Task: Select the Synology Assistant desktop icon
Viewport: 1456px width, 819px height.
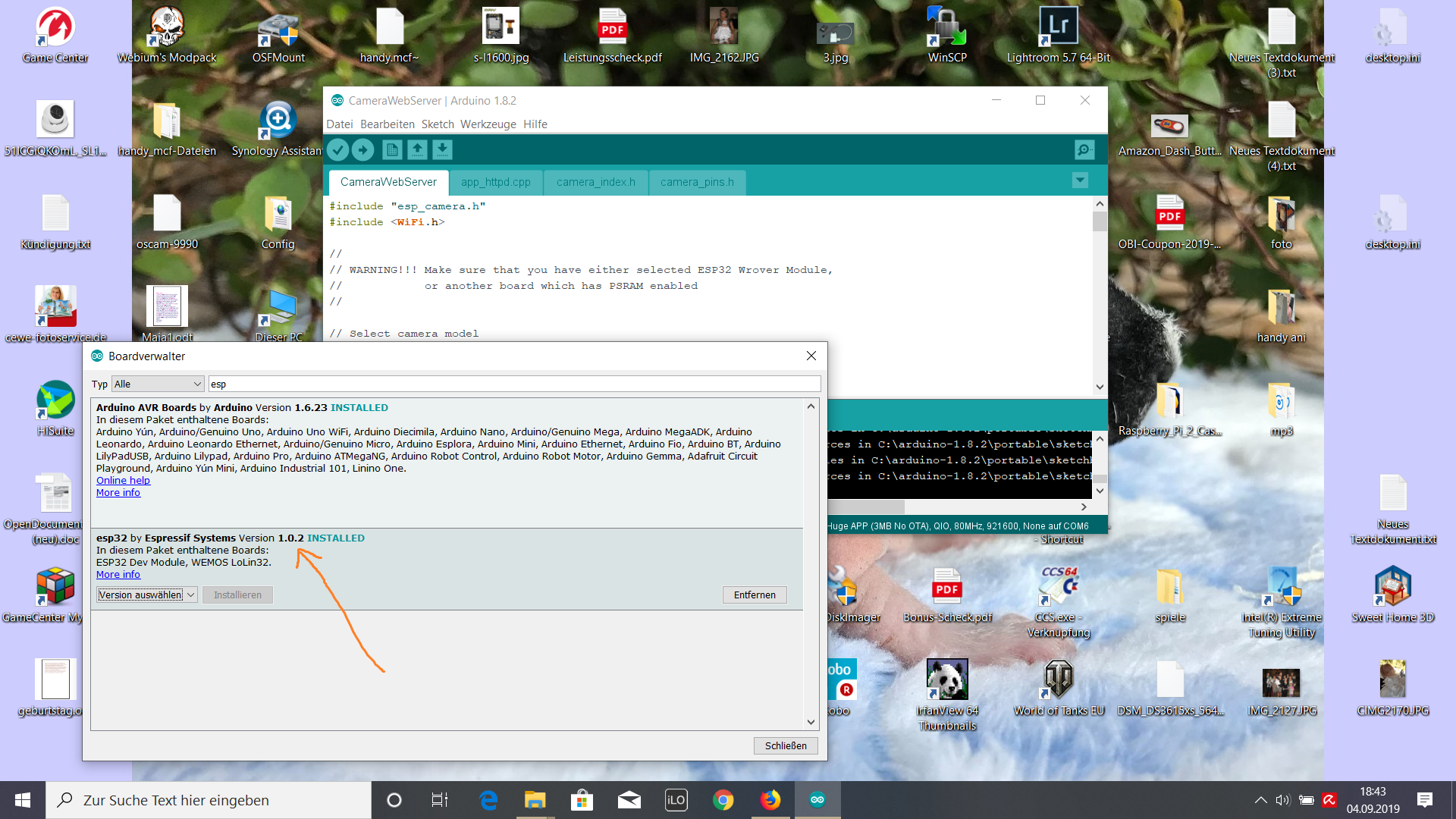Action: point(278,128)
